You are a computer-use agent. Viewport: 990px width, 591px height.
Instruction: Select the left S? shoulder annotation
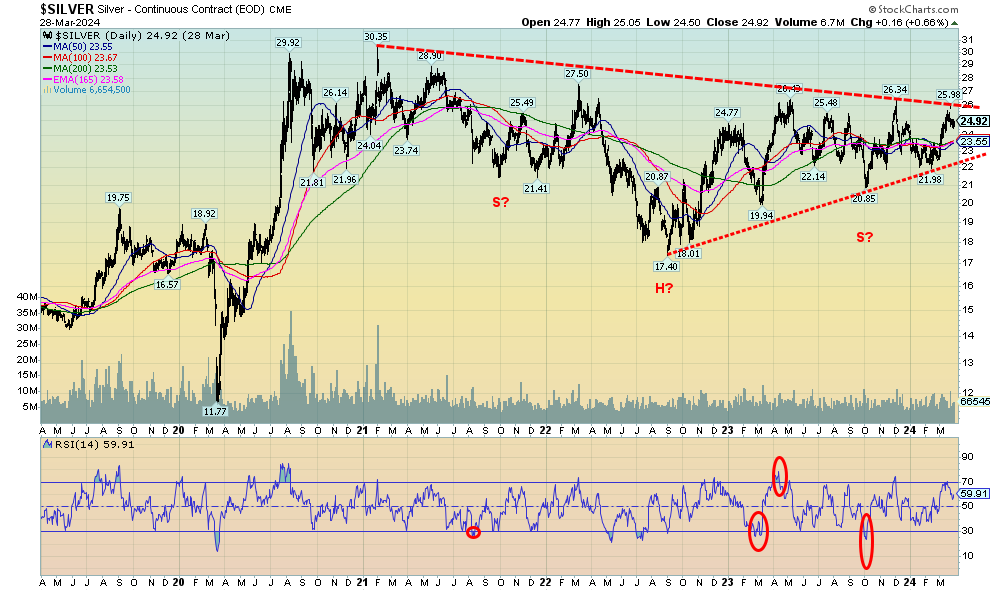[500, 203]
